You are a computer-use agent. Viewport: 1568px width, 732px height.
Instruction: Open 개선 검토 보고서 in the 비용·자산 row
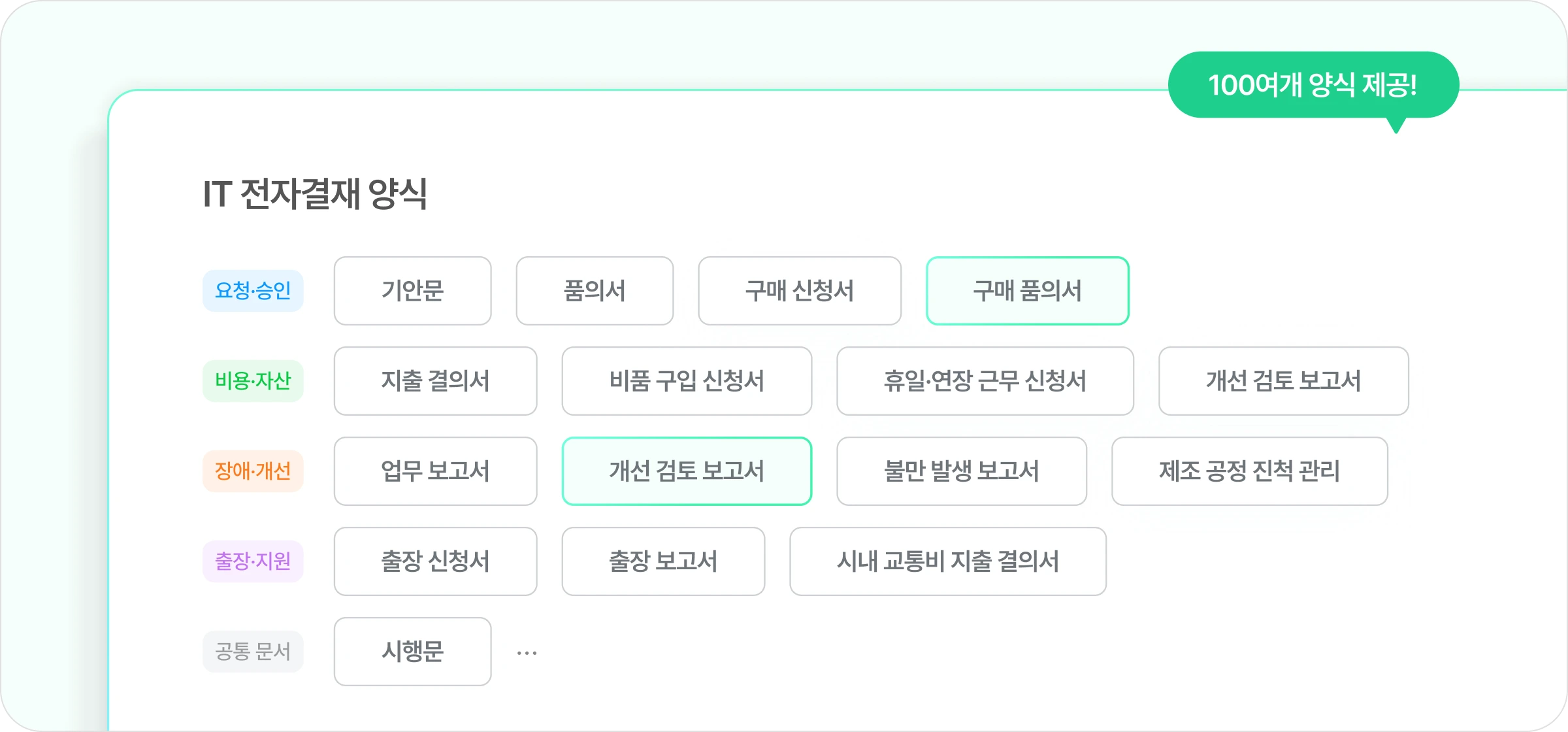(1283, 381)
